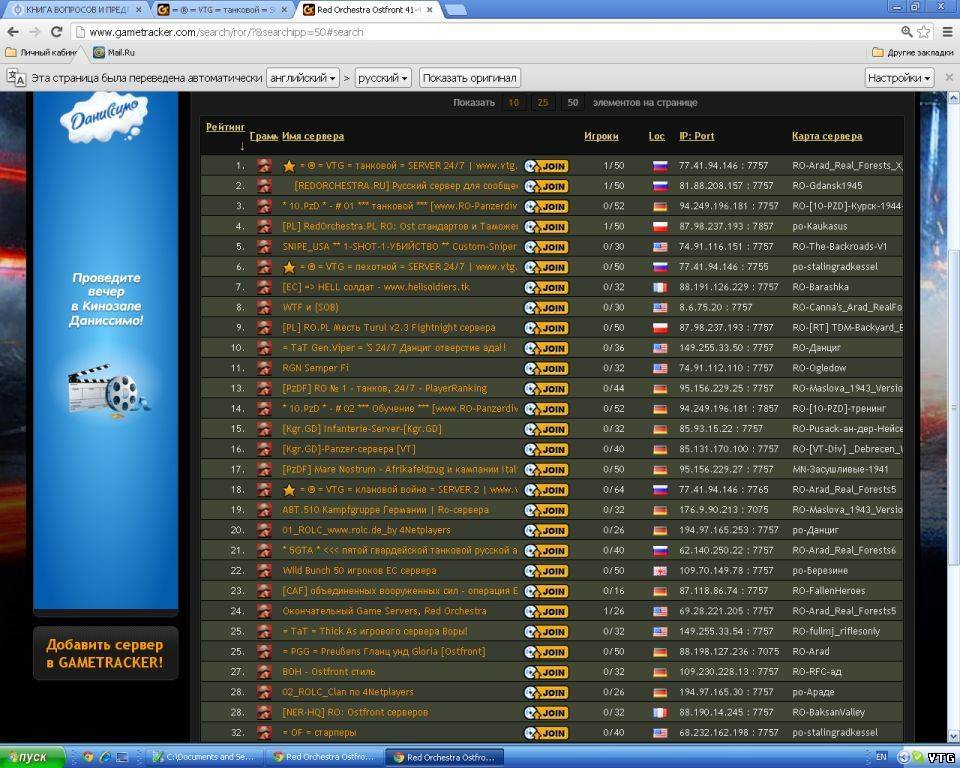This screenshot has height=768, width=960.
Task: Switch to the VTG танковой browser tab
Action: 222,10
